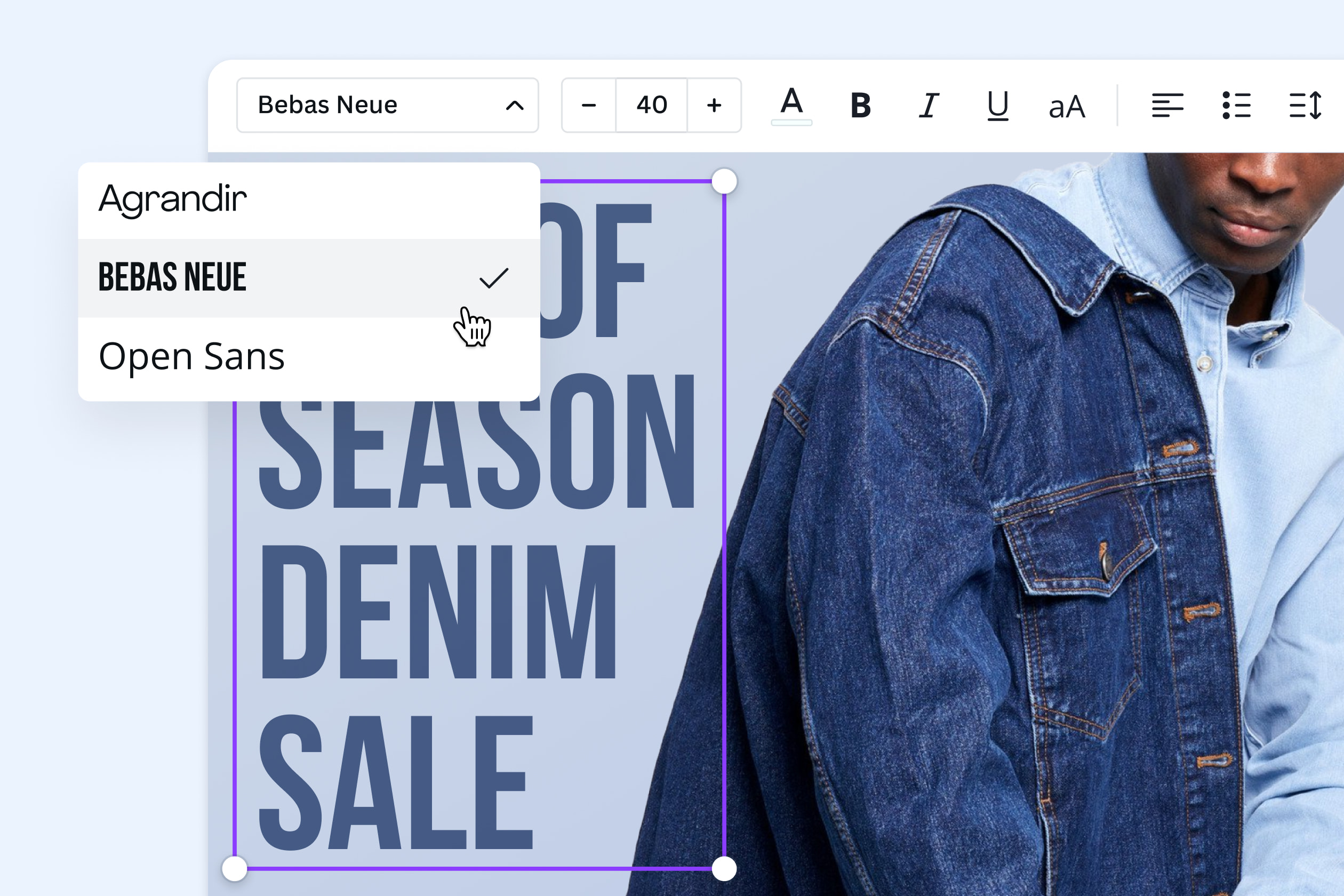Toggle bold formatting on the text
This screenshot has height=896, width=1344.
tap(861, 105)
